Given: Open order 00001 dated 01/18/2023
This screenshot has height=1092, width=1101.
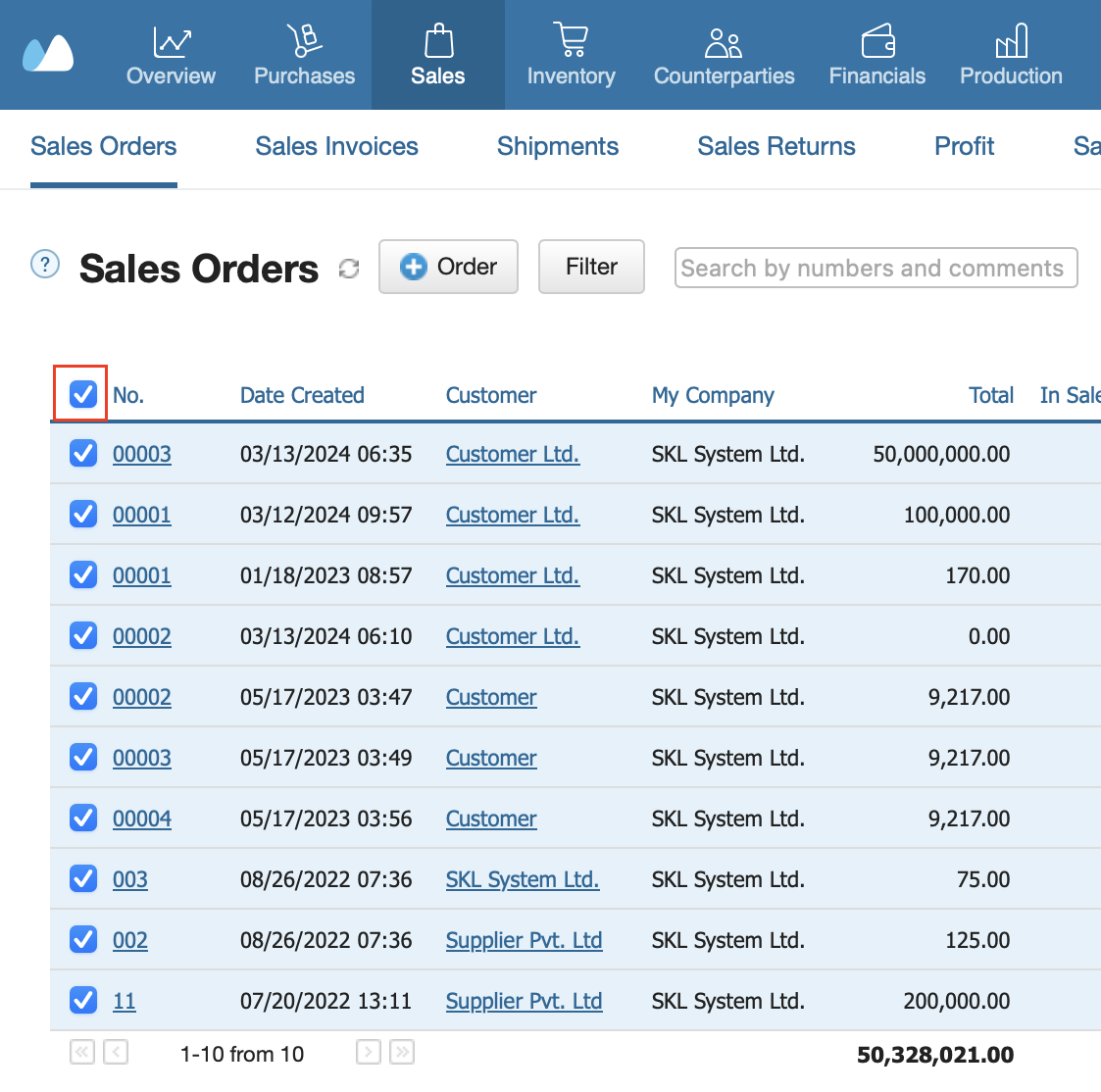Looking at the screenshot, I should pyautogui.click(x=142, y=575).
